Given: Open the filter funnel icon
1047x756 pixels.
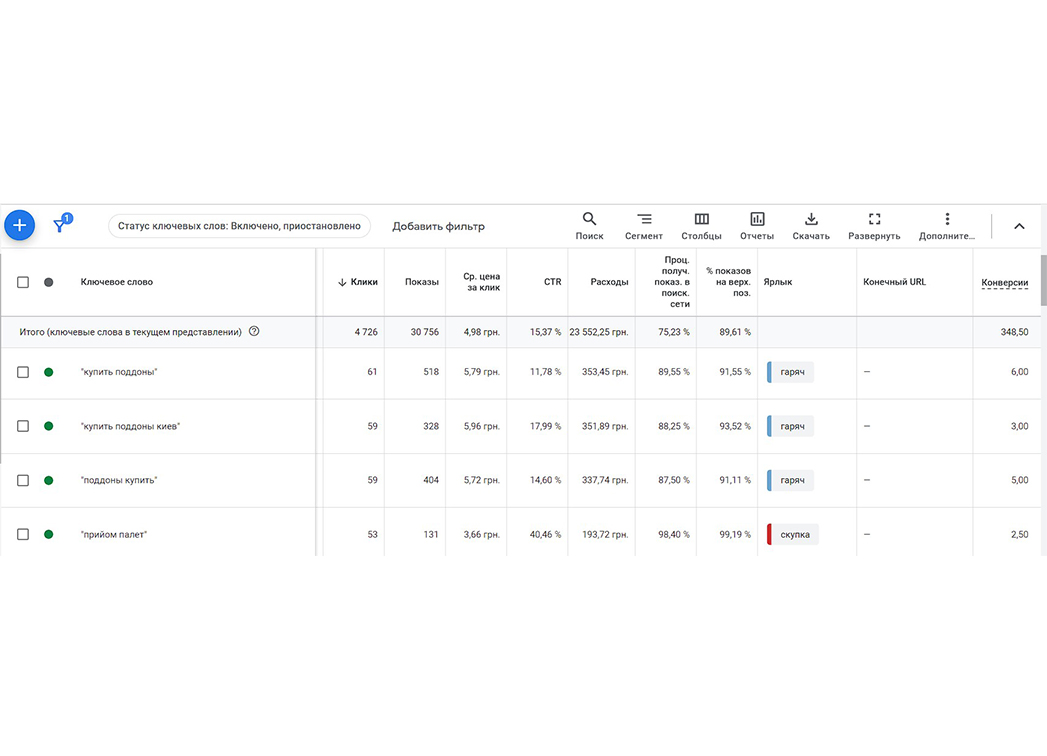Looking at the screenshot, I should click(61, 224).
